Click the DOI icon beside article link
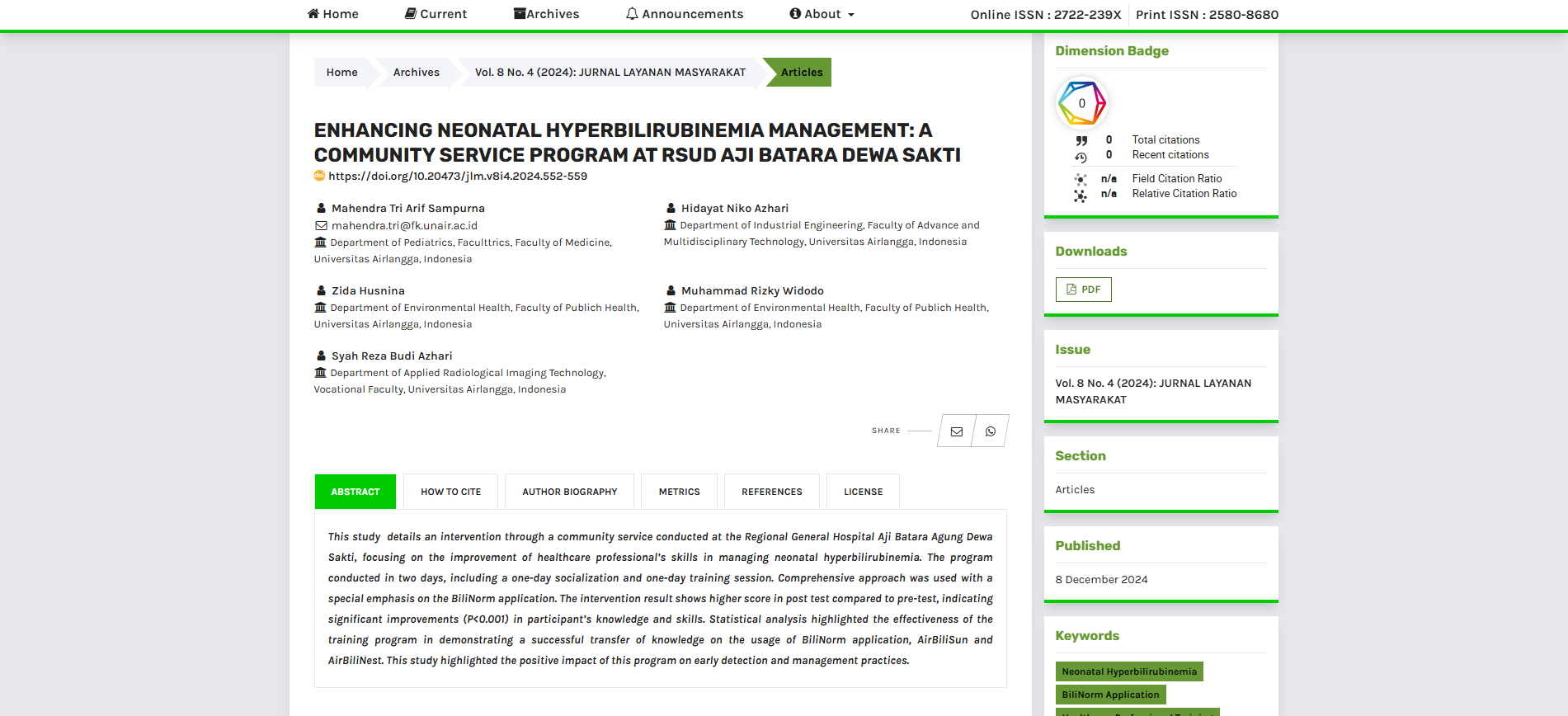 319,176
